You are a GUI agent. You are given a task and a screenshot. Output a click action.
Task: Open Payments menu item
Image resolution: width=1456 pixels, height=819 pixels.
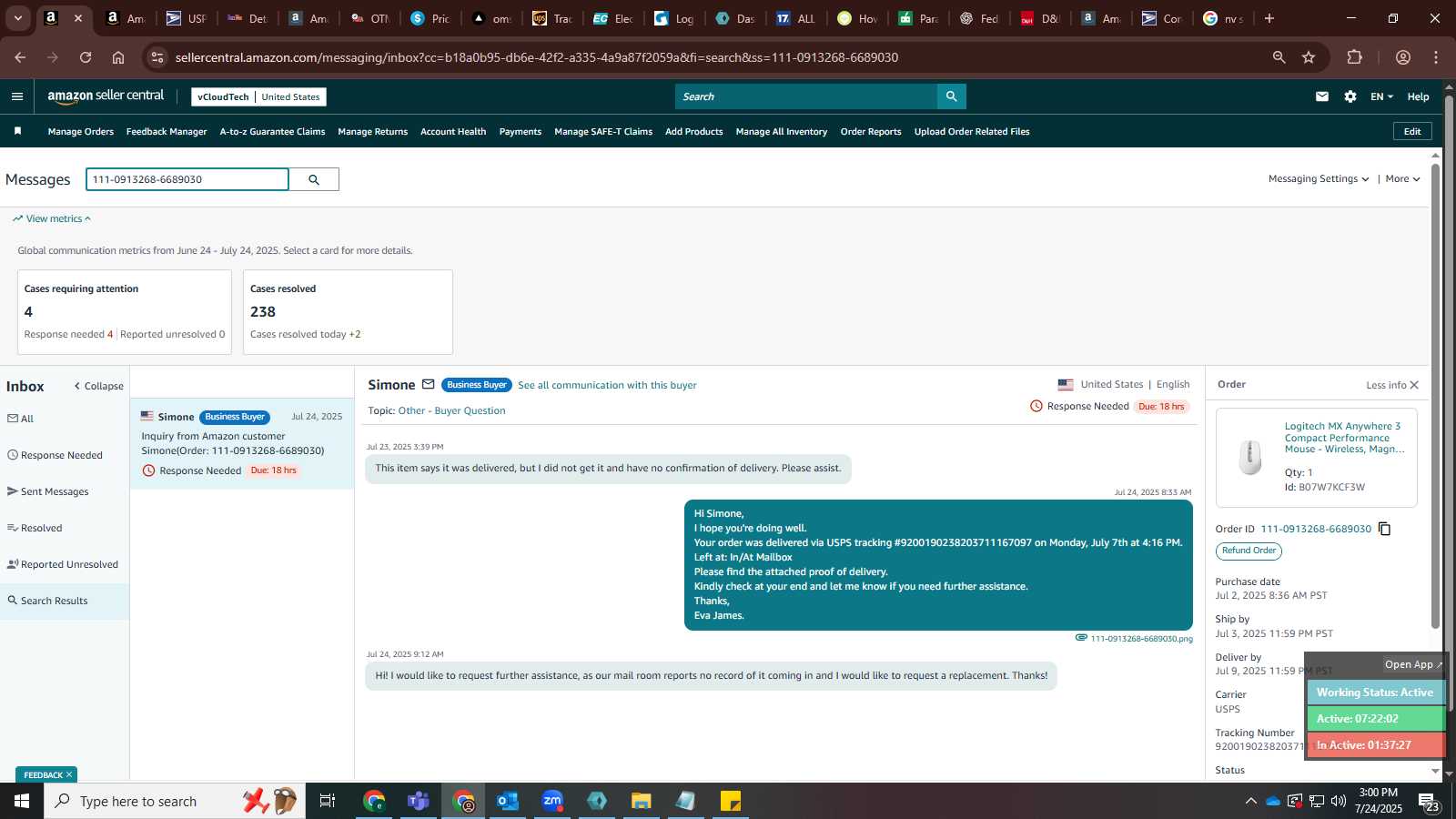521,132
